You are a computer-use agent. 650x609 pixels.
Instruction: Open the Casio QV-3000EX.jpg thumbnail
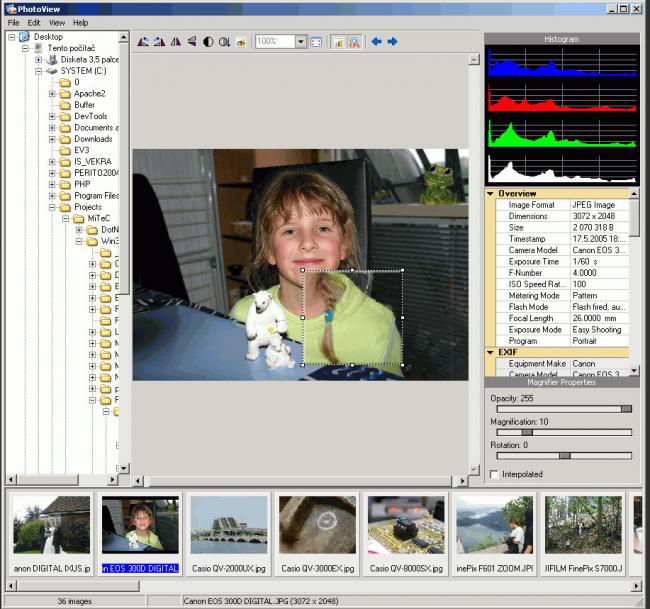tap(318, 533)
